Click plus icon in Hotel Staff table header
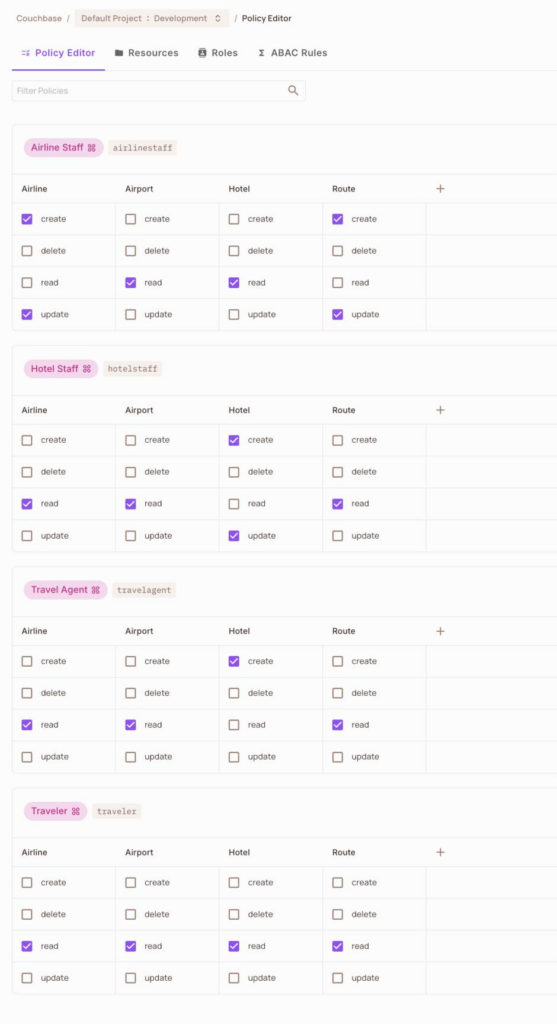 tap(440, 410)
